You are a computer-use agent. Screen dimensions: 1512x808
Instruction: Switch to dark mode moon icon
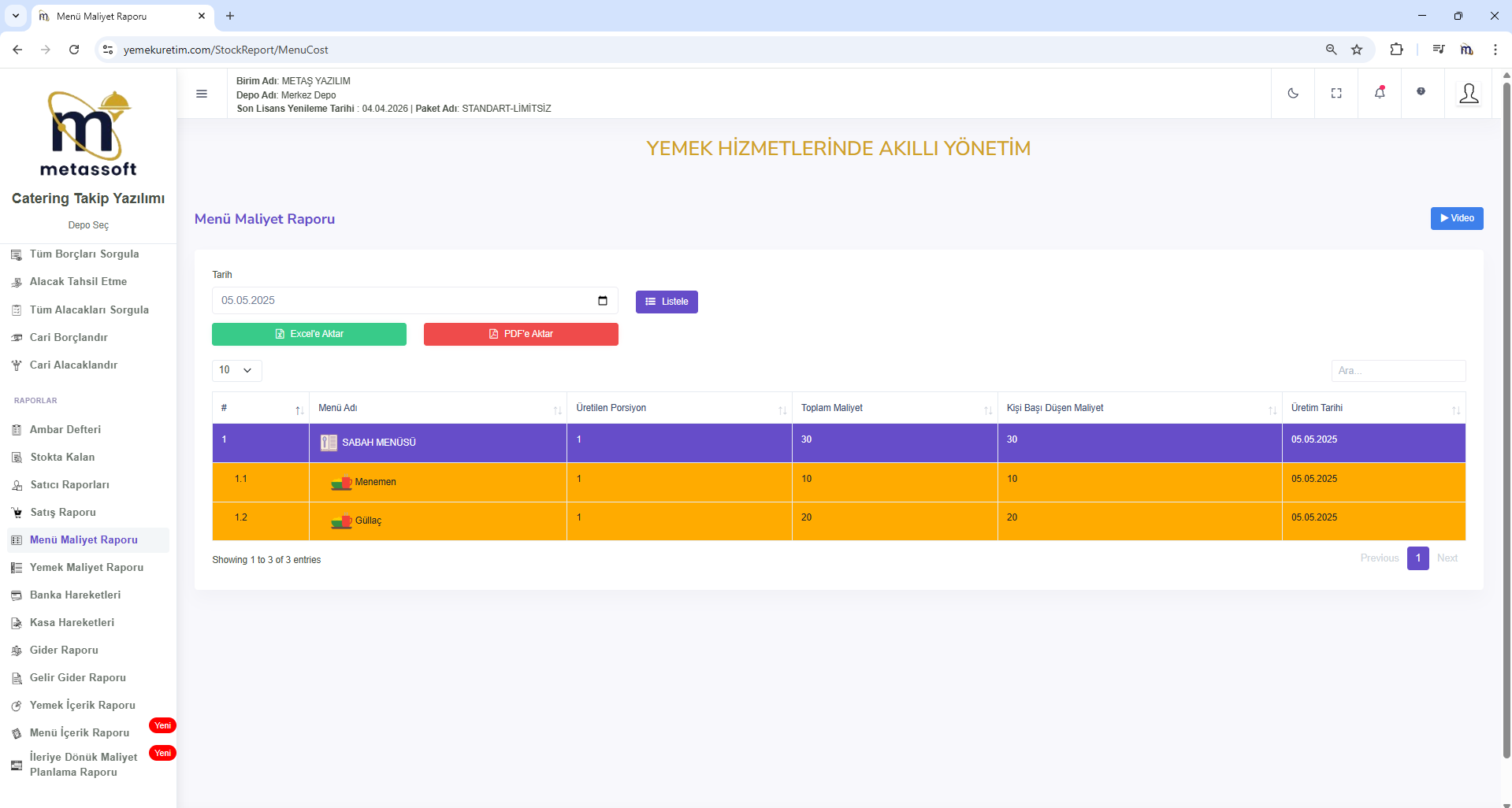pos(1293,93)
